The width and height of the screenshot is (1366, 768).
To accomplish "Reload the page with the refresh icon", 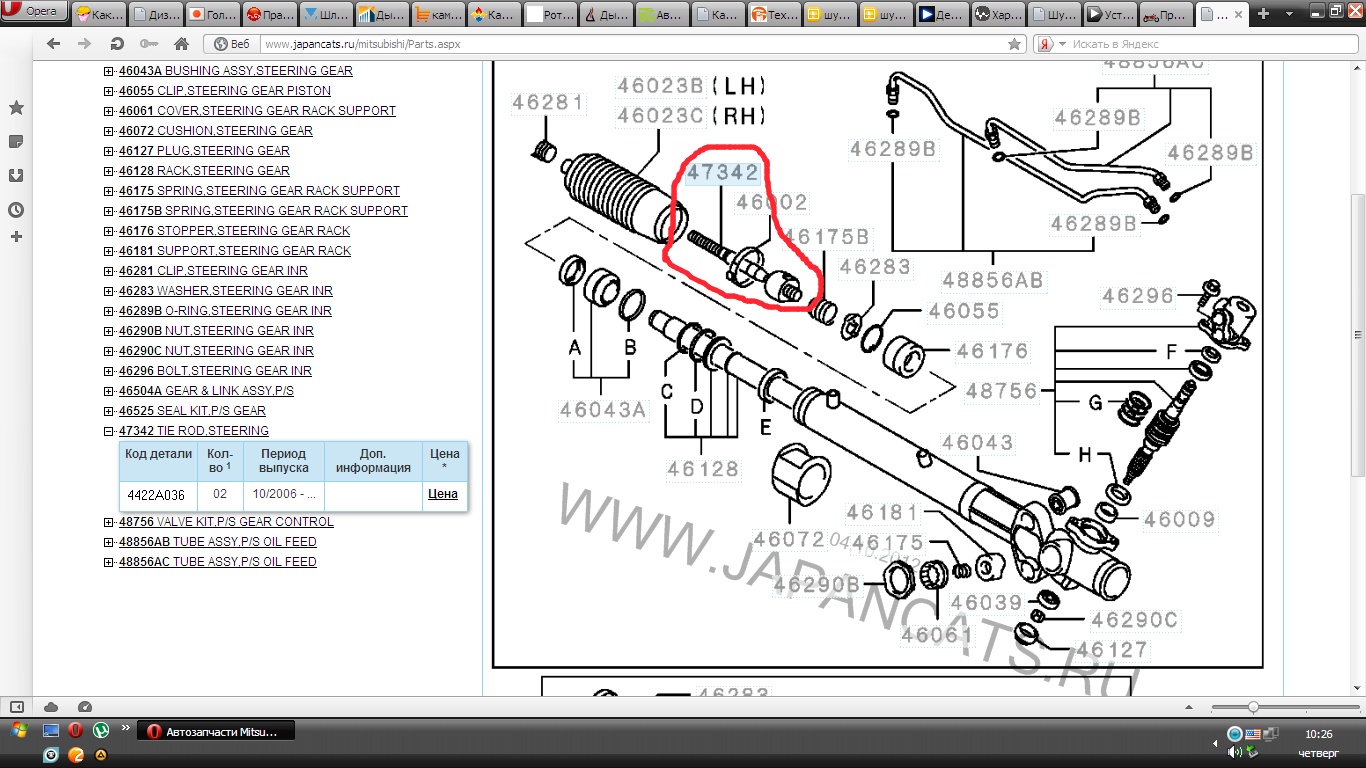I will click(x=117, y=44).
